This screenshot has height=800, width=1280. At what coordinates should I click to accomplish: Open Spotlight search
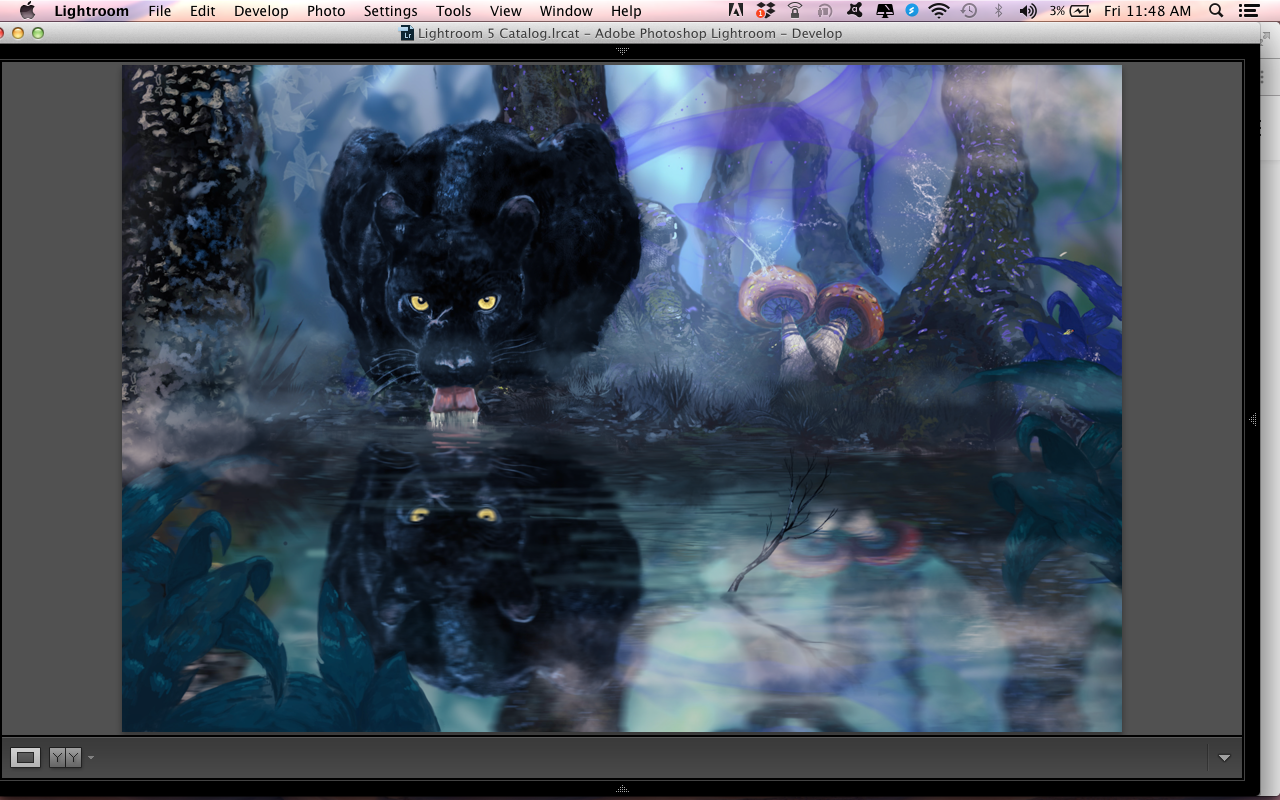click(1216, 11)
